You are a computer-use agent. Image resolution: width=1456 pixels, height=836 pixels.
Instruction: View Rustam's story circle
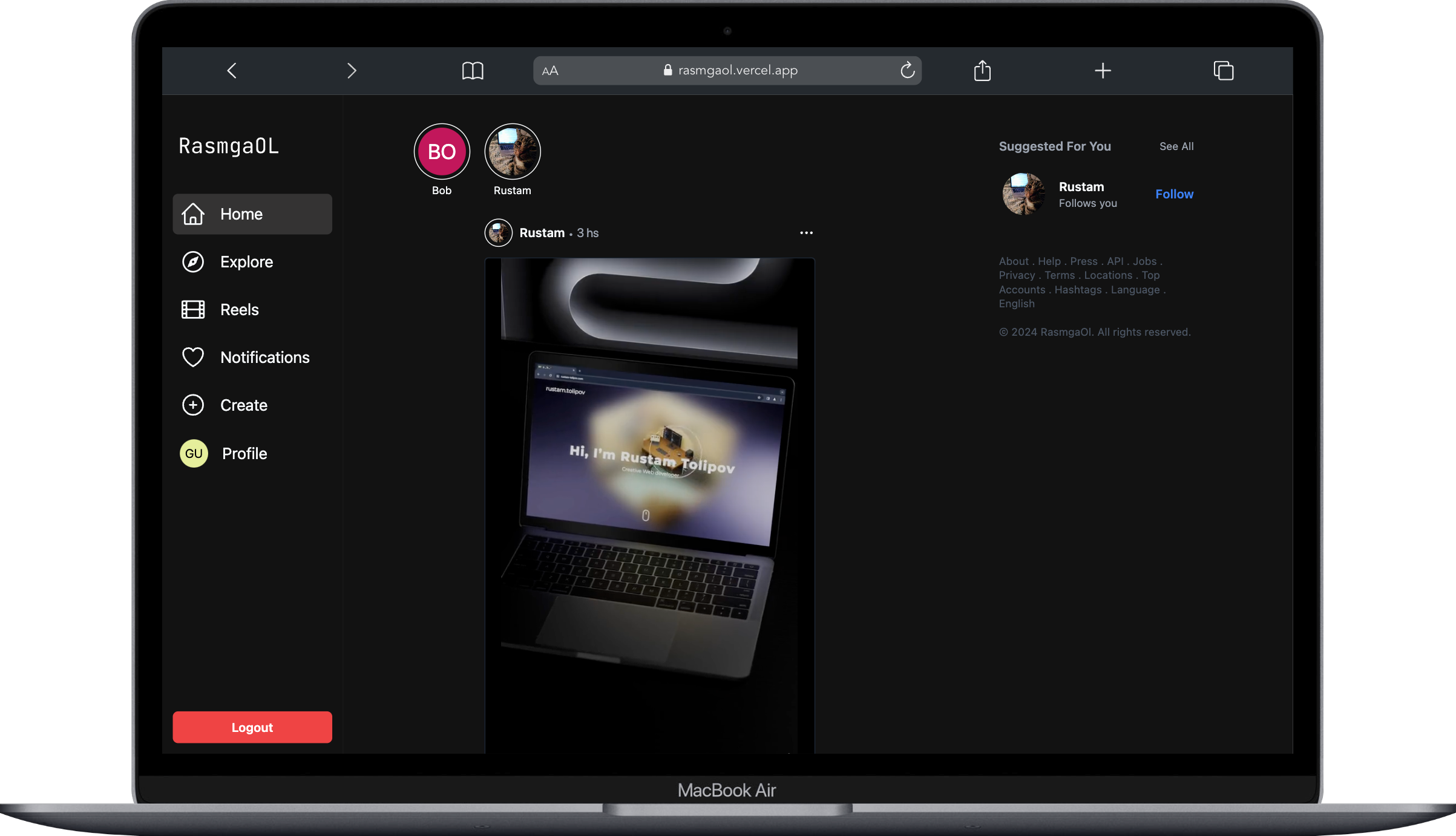(512, 152)
